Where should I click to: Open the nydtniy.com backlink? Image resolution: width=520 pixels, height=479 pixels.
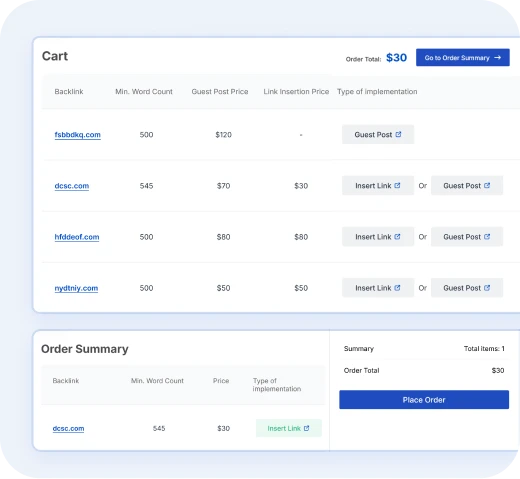point(76,288)
